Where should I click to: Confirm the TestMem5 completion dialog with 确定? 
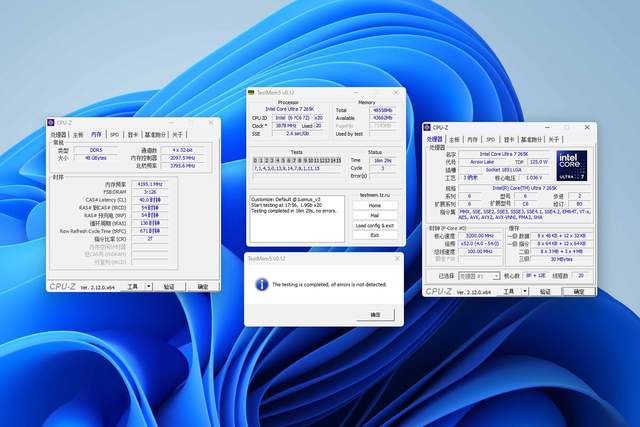coord(376,315)
